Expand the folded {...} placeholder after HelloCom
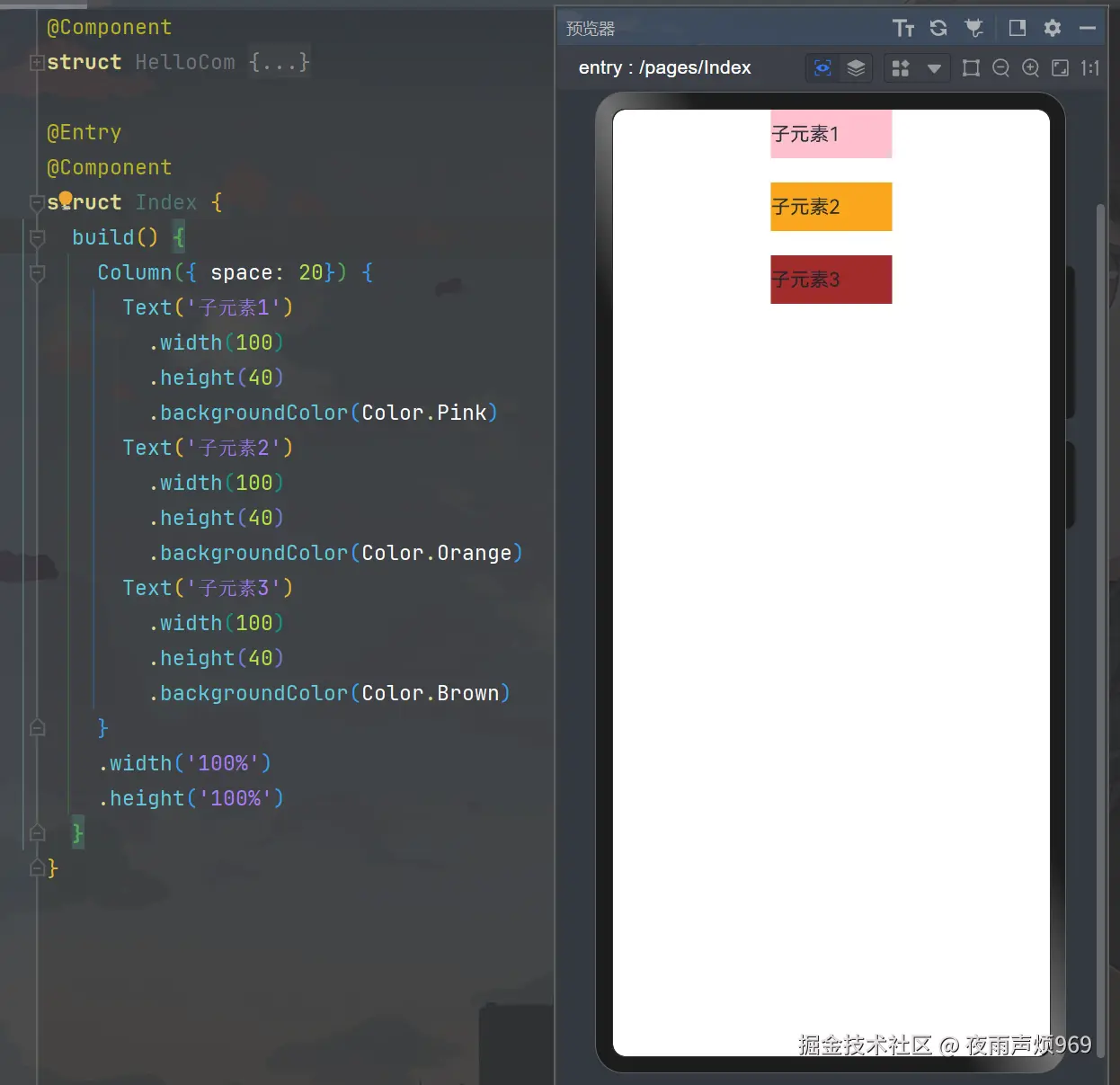This screenshot has width=1120, height=1085. pos(280,62)
